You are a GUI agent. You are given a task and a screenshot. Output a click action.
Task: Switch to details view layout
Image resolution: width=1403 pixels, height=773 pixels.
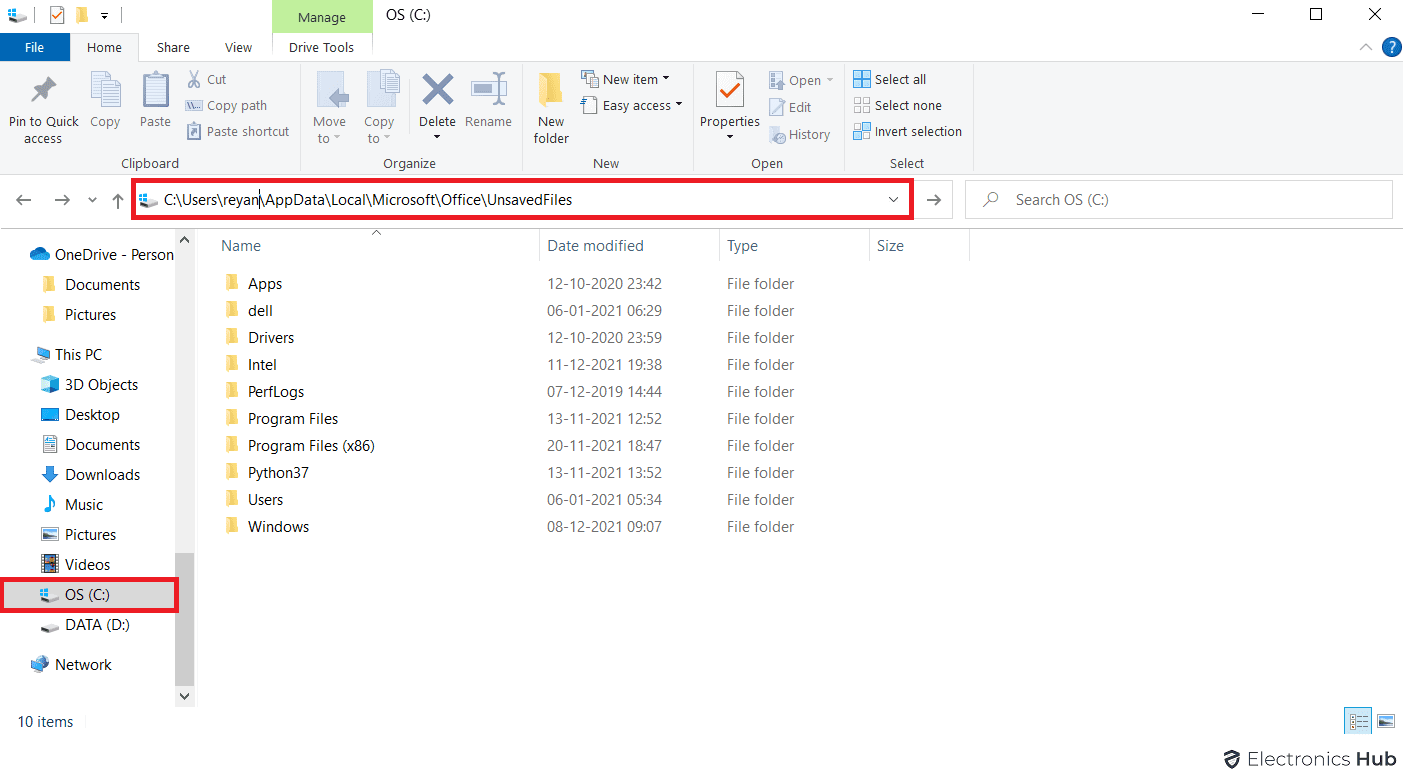coord(1357,720)
